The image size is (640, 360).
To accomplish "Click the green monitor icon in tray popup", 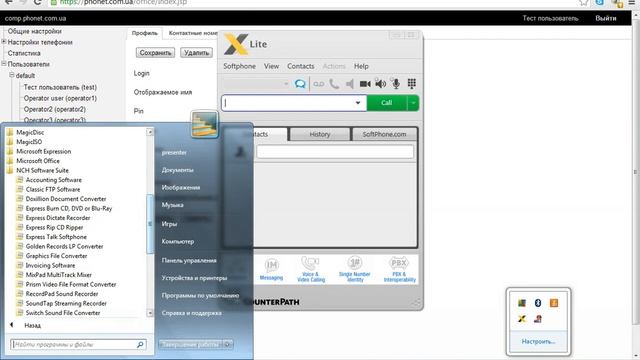I will [x=522, y=302].
